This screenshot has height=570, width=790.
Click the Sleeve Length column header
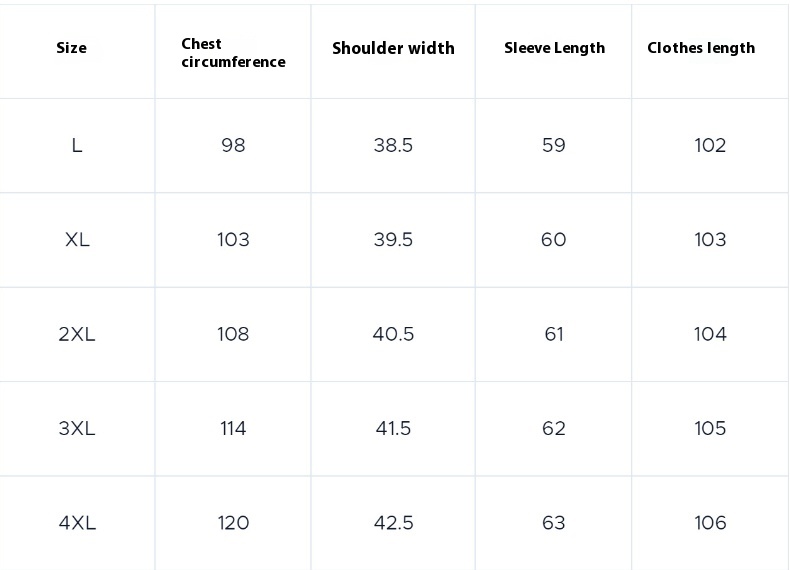(554, 48)
